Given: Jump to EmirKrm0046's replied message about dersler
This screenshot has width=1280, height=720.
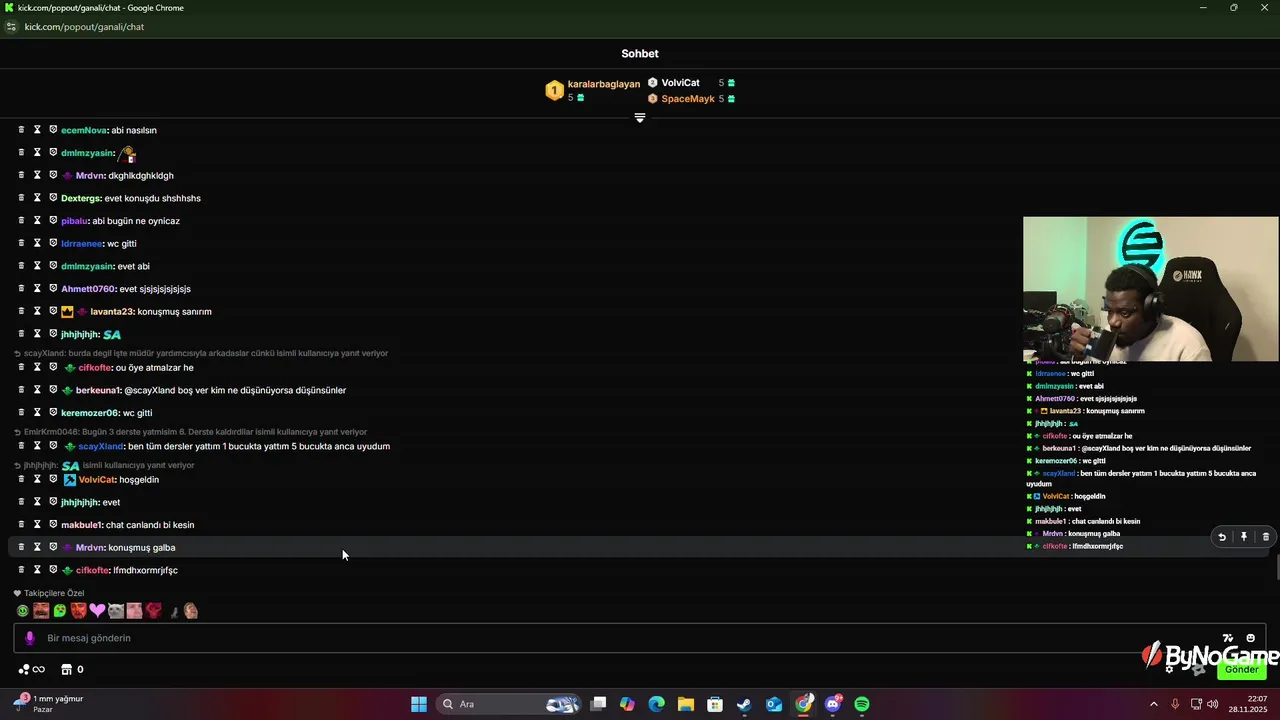Looking at the screenshot, I should coord(190,432).
